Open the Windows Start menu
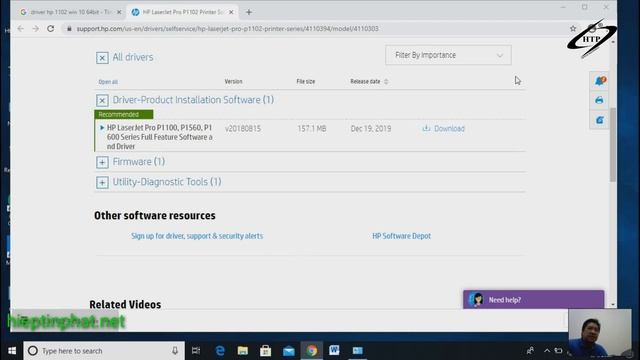Image resolution: width=640 pixels, height=360 pixels. coord(12,351)
